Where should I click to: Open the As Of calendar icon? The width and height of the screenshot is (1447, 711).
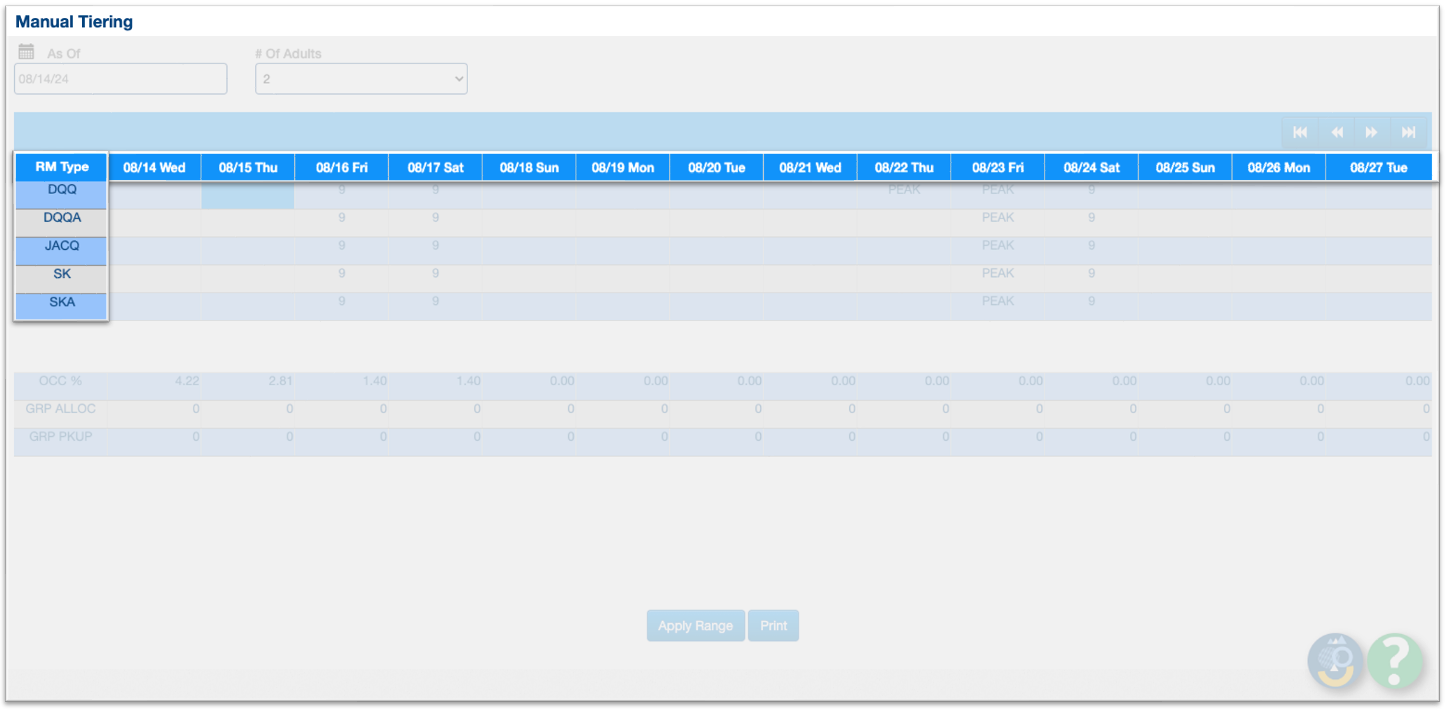(26, 52)
